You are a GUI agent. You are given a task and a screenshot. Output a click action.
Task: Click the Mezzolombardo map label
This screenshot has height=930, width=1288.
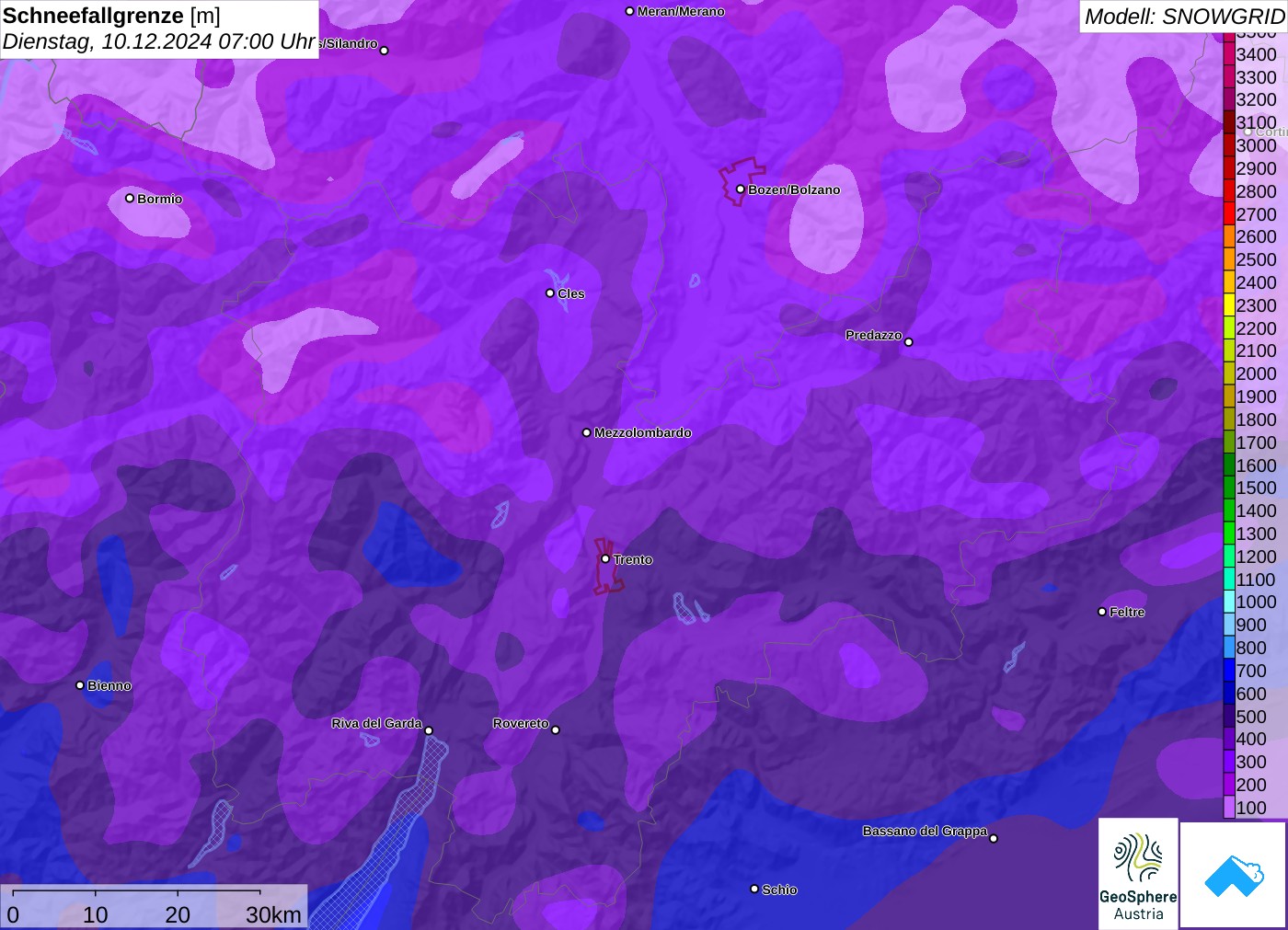[x=642, y=432]
